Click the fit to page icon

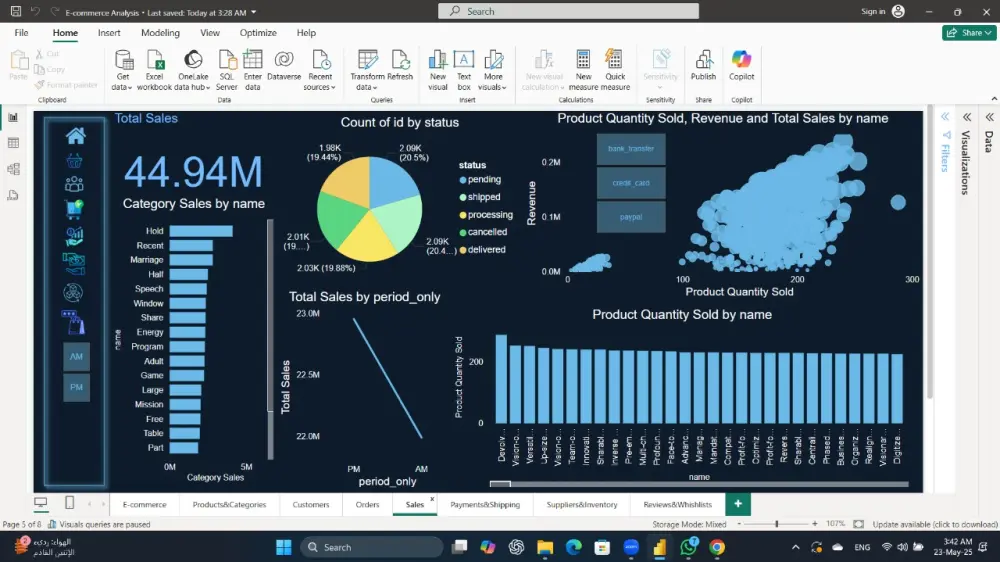coord(858,524)
